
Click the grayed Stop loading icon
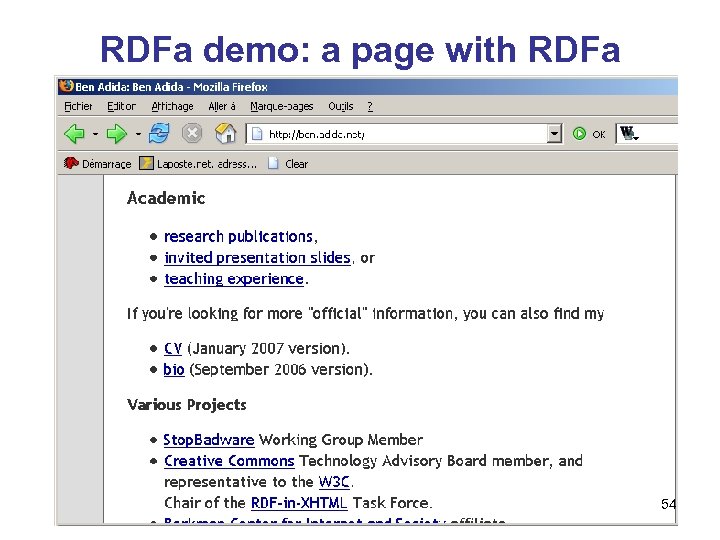(192, 134)
